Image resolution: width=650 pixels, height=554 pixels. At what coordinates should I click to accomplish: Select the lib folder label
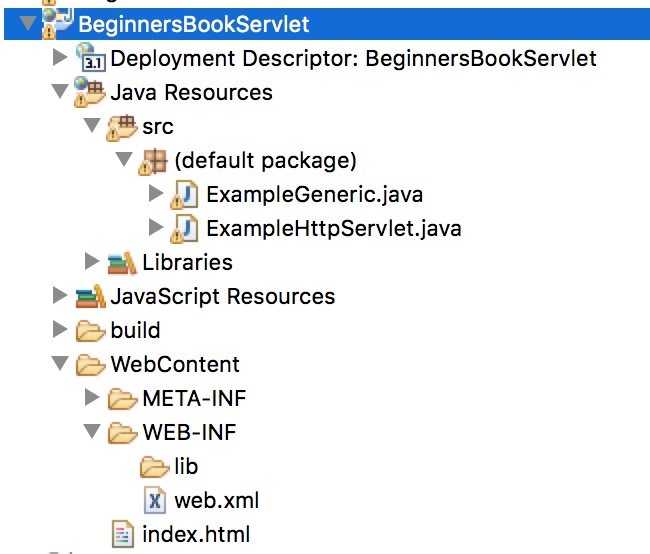coord(186,467)
